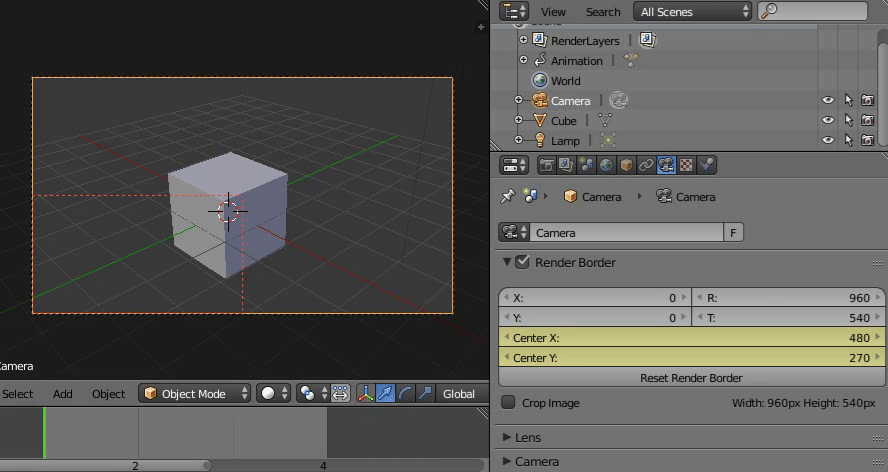Click the Reset Render Border button

tap(691, 378)
